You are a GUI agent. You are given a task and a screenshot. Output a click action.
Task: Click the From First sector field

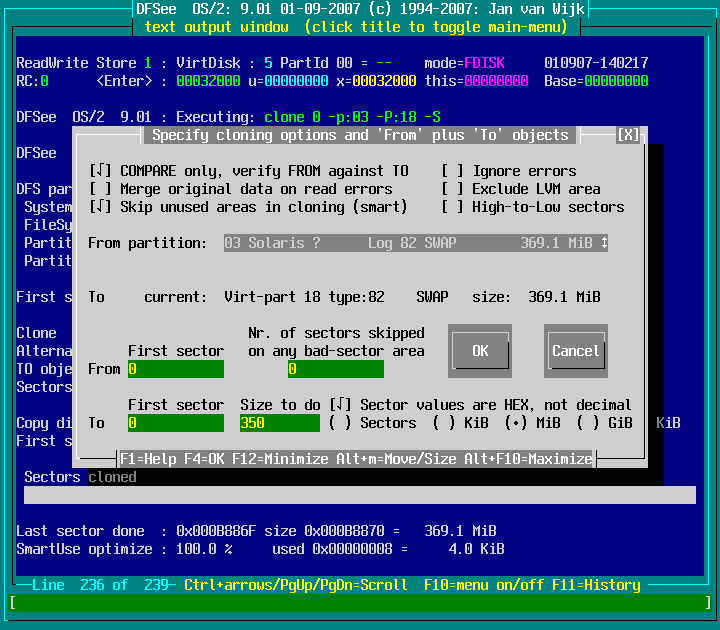175,369
